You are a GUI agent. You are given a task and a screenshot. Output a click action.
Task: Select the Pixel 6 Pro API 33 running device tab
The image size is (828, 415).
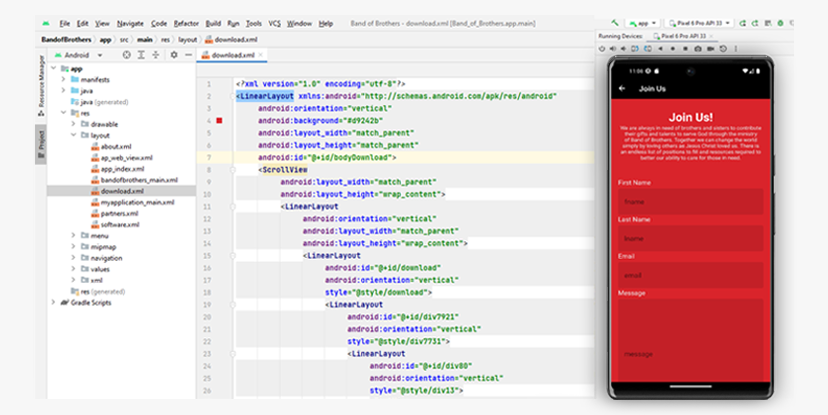point(680,36)
